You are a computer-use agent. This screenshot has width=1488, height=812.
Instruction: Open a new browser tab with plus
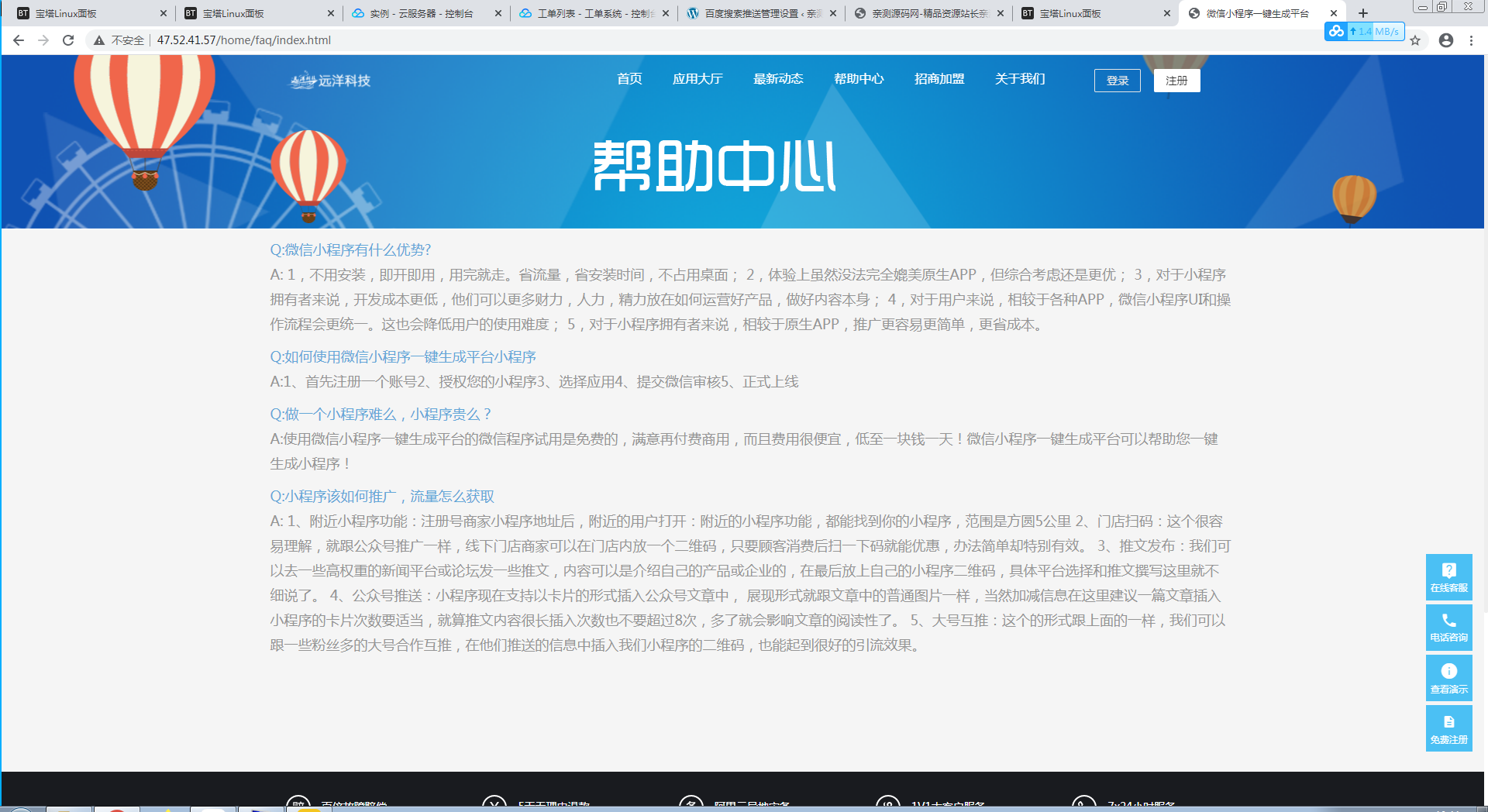point(1363,13)
